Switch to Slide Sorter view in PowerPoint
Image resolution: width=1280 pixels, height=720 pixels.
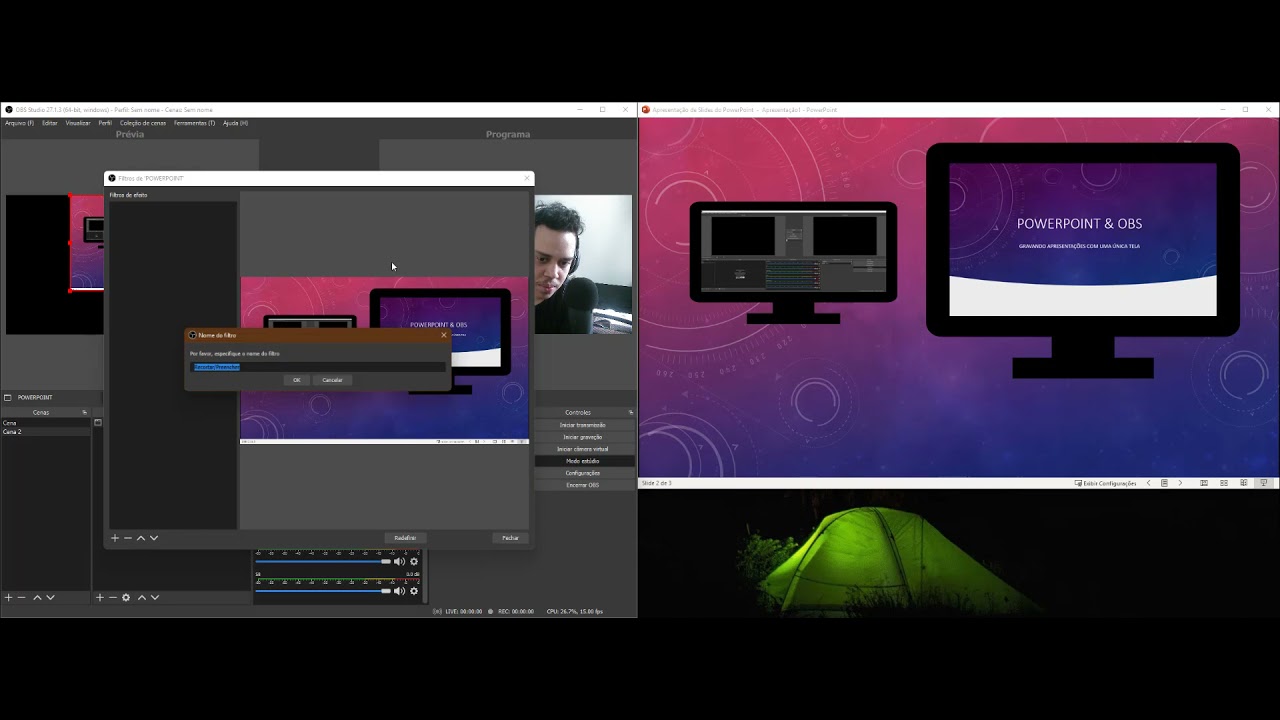[x=1224, y=483]
